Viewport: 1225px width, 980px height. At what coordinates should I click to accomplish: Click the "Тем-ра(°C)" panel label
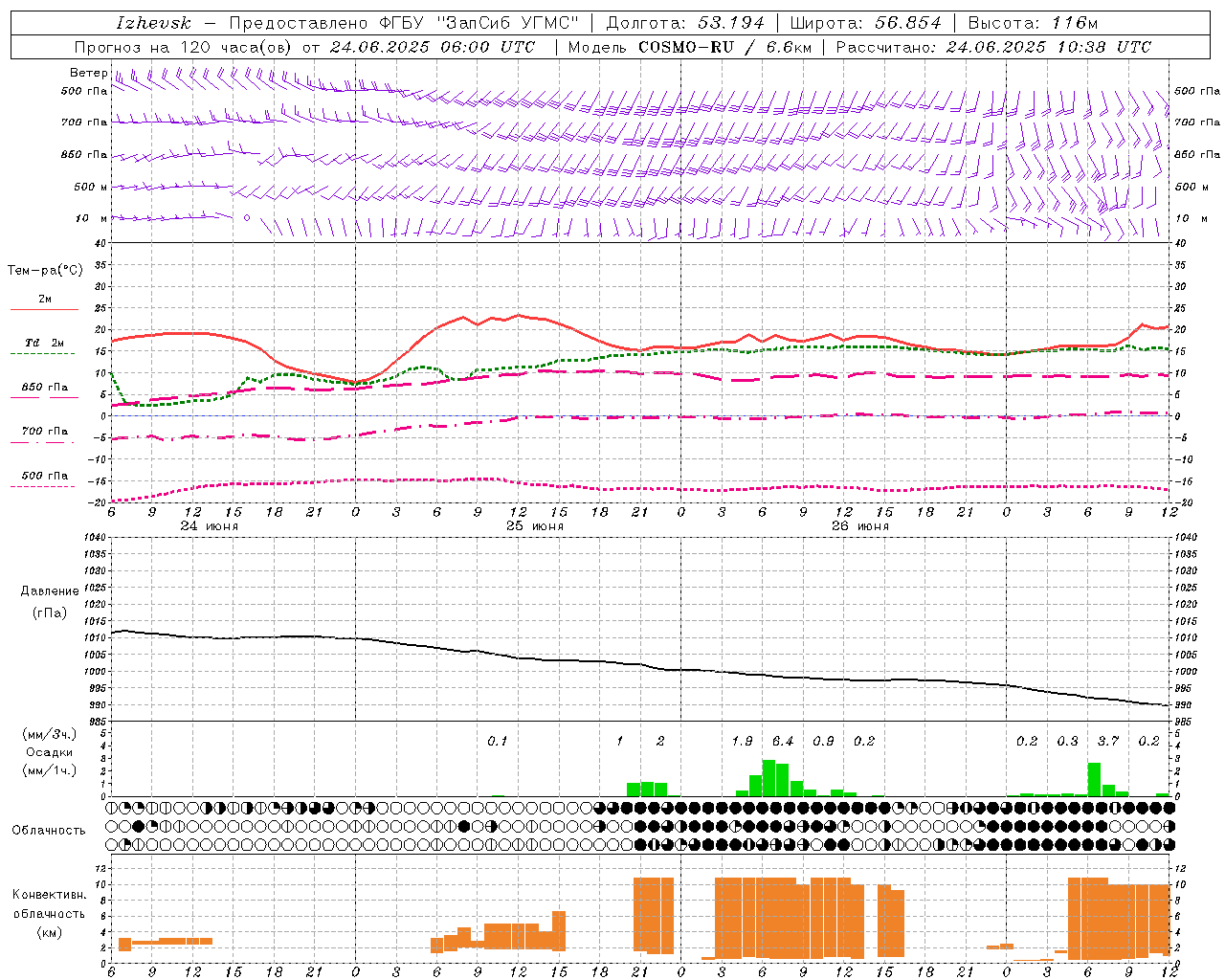(x=45, y=271)
